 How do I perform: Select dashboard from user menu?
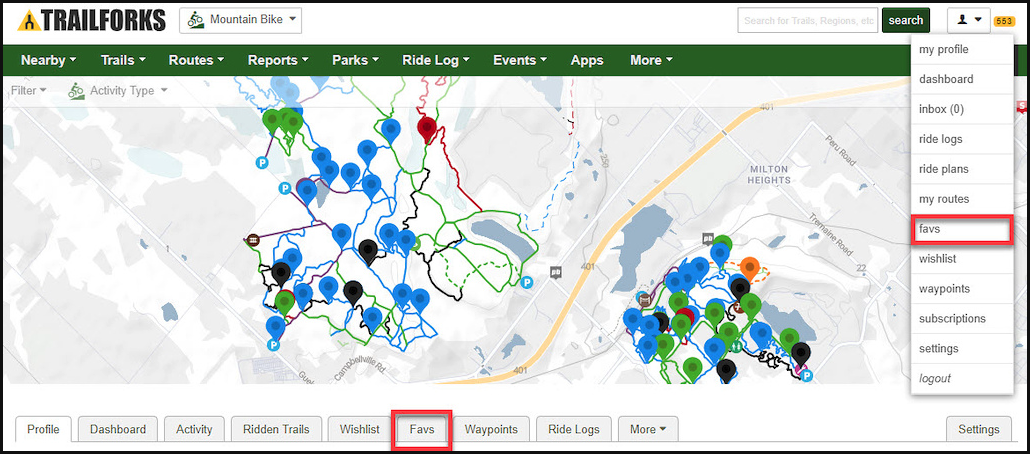(x=962, y=79)
